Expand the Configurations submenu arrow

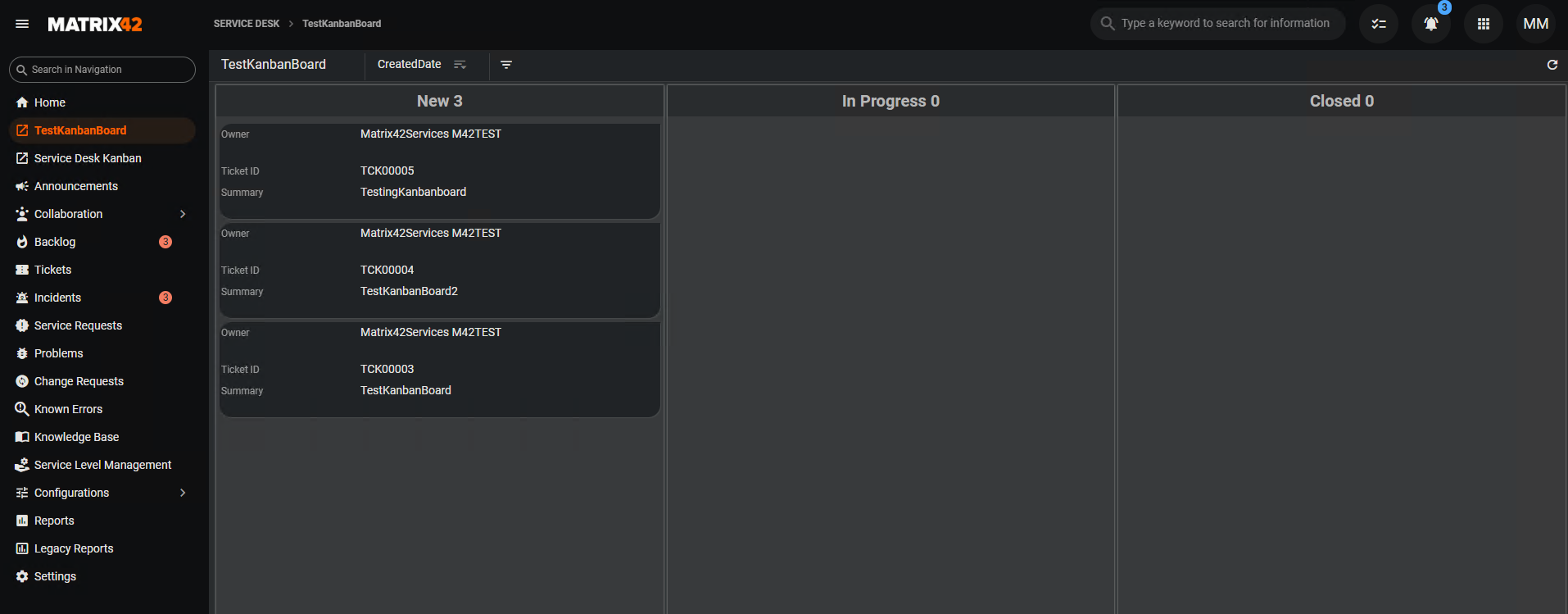tap(183, 493)
